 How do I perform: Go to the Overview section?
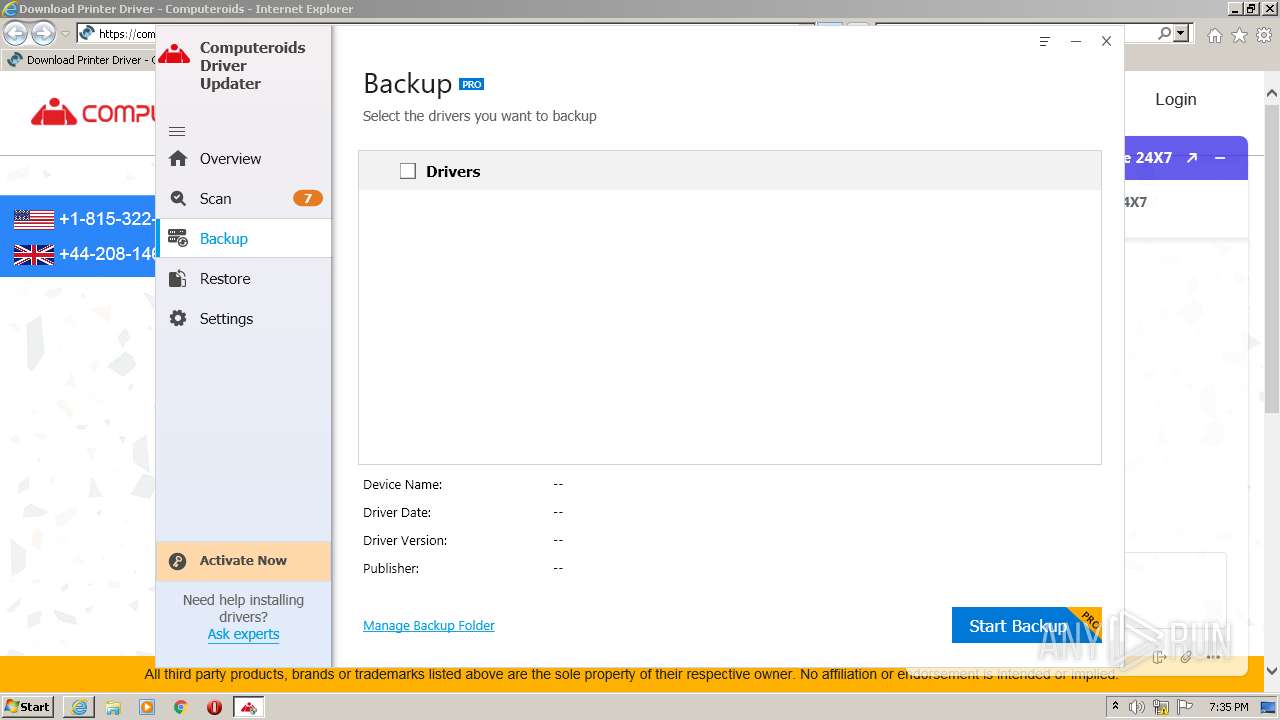pos(244,158)
